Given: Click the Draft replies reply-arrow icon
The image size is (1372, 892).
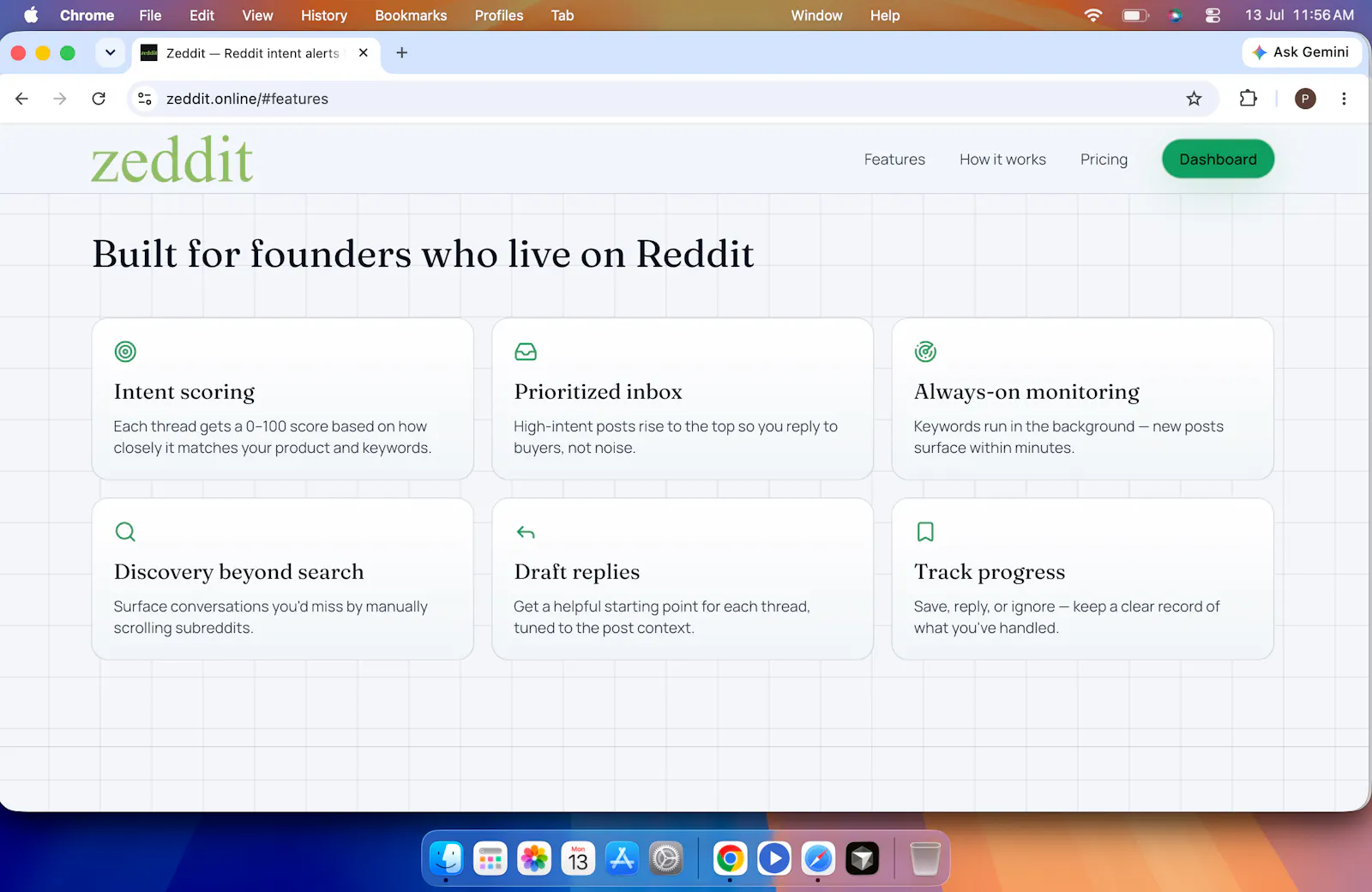Looking at the screenshot, I should pos(526,533).
